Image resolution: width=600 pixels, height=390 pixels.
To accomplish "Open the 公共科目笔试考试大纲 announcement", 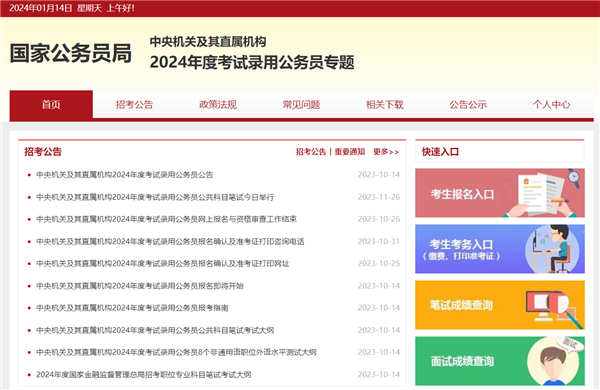I will (x=155, y=330).
